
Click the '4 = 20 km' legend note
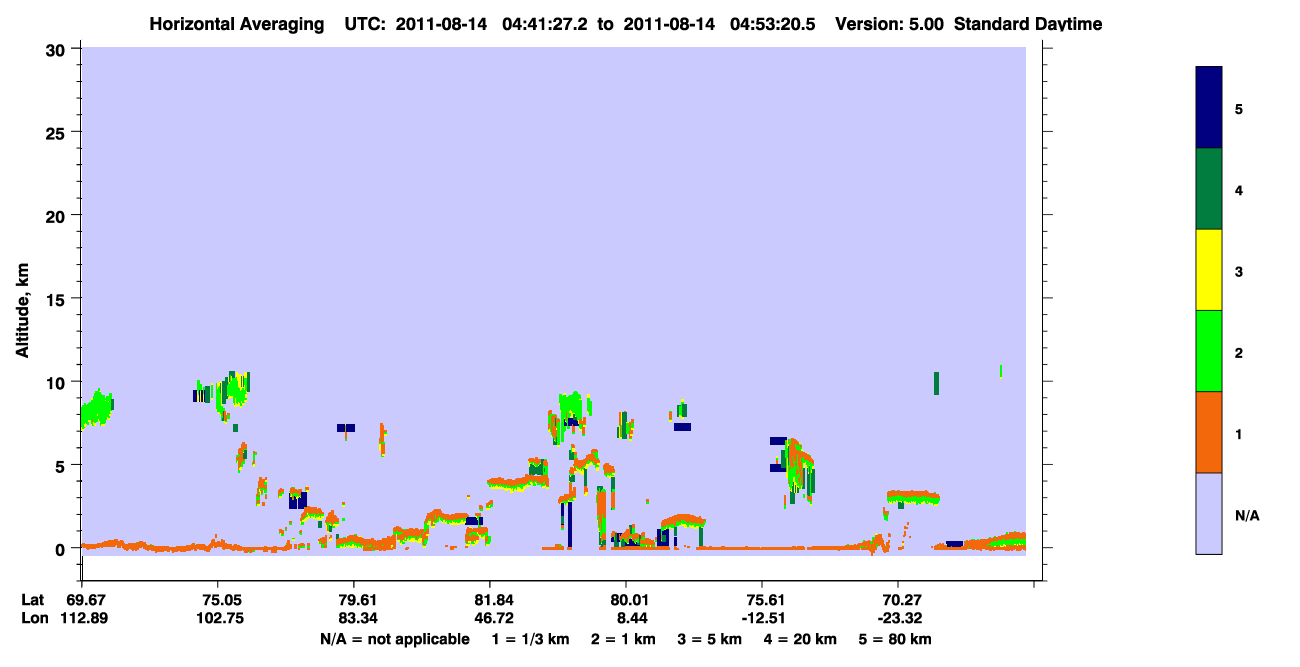coord(801,639)
